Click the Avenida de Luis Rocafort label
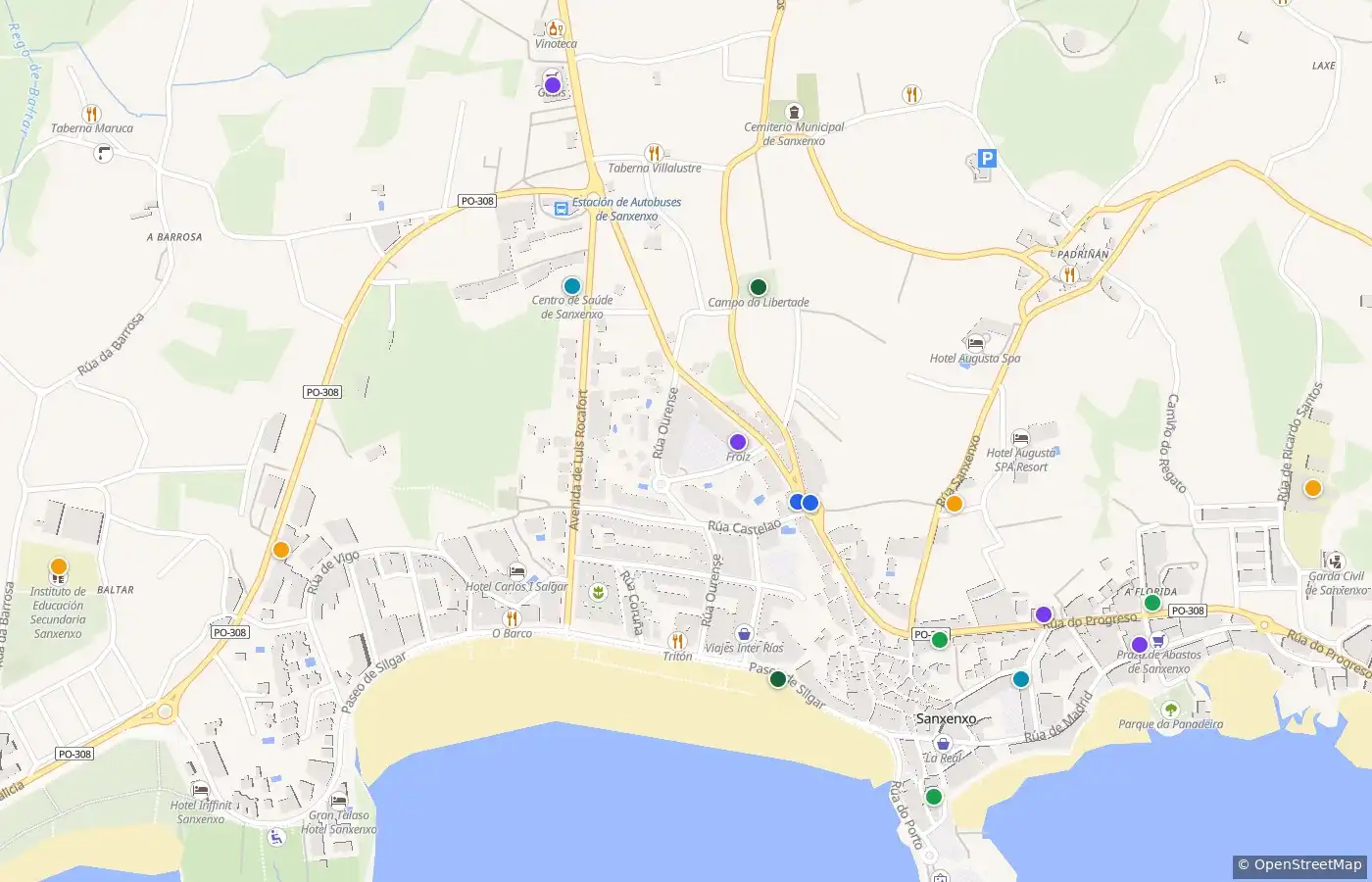This screenshot has width=1372, height=882. coord(578,461)
